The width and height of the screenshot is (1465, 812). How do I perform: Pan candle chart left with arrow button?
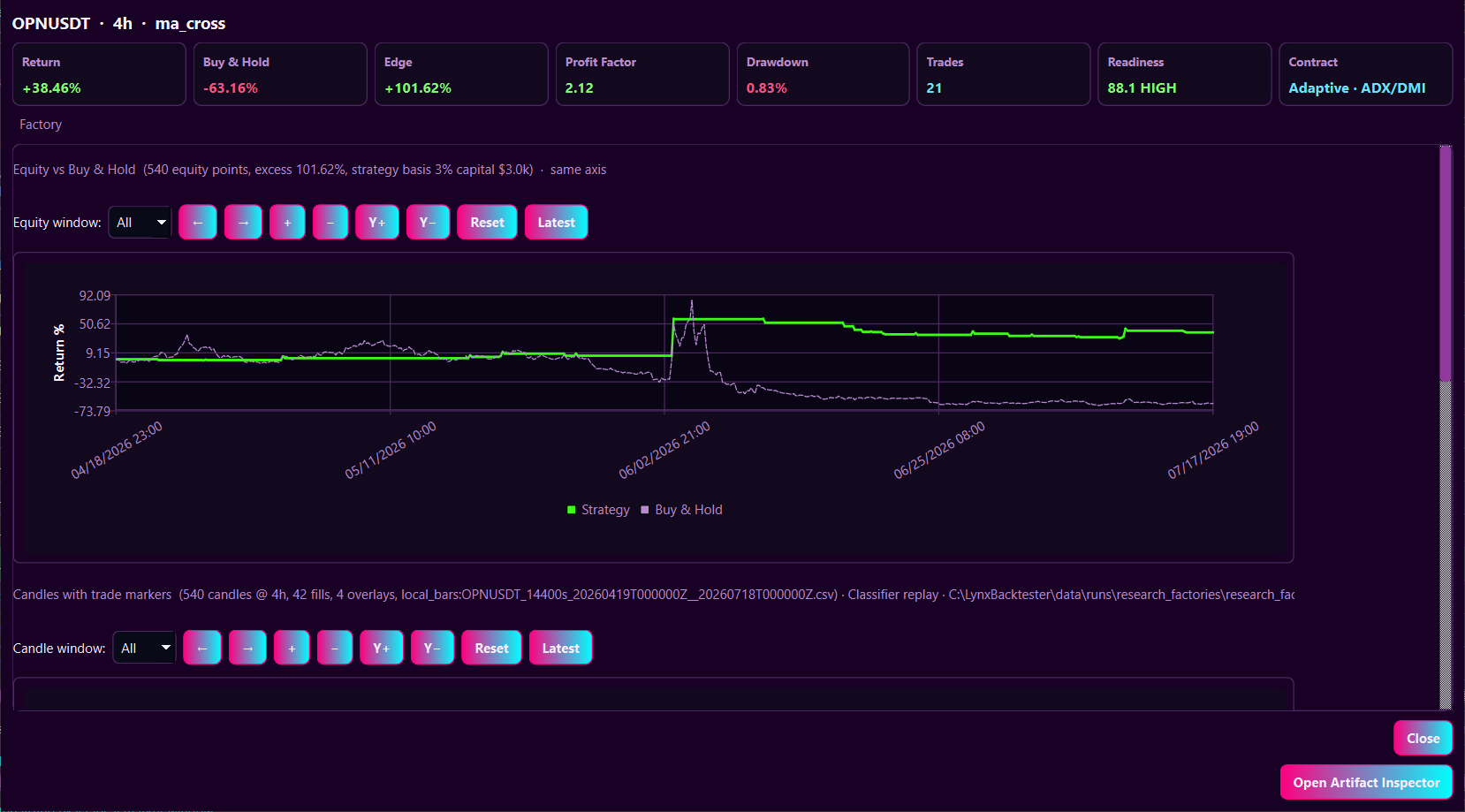[202, 649]
